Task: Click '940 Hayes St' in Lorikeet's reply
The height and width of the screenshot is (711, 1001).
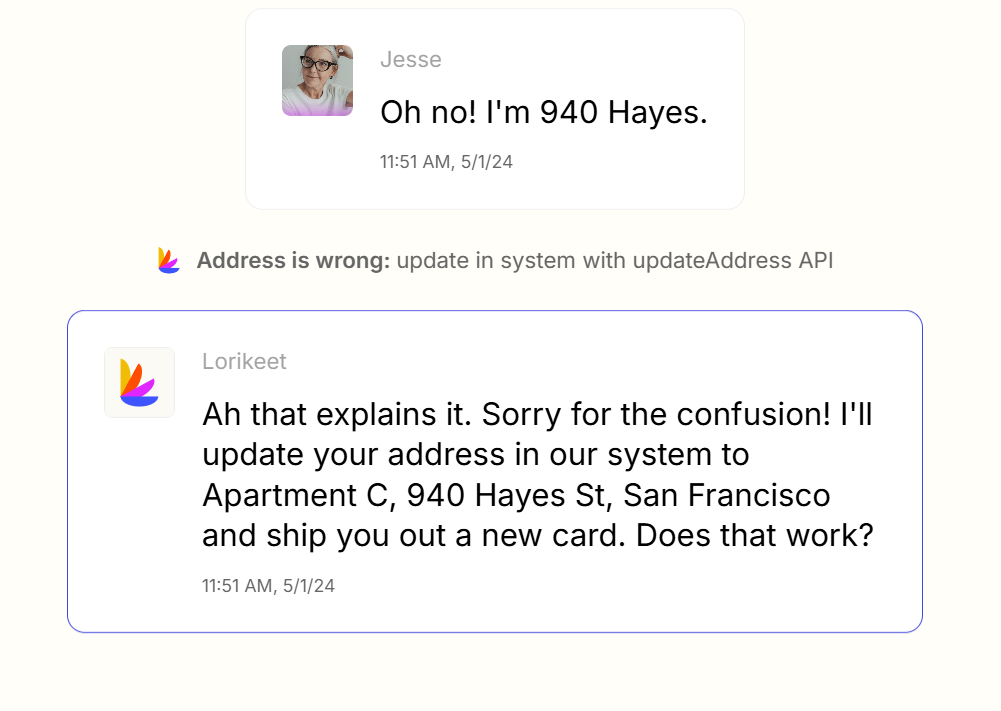Action: coord(506,495)
